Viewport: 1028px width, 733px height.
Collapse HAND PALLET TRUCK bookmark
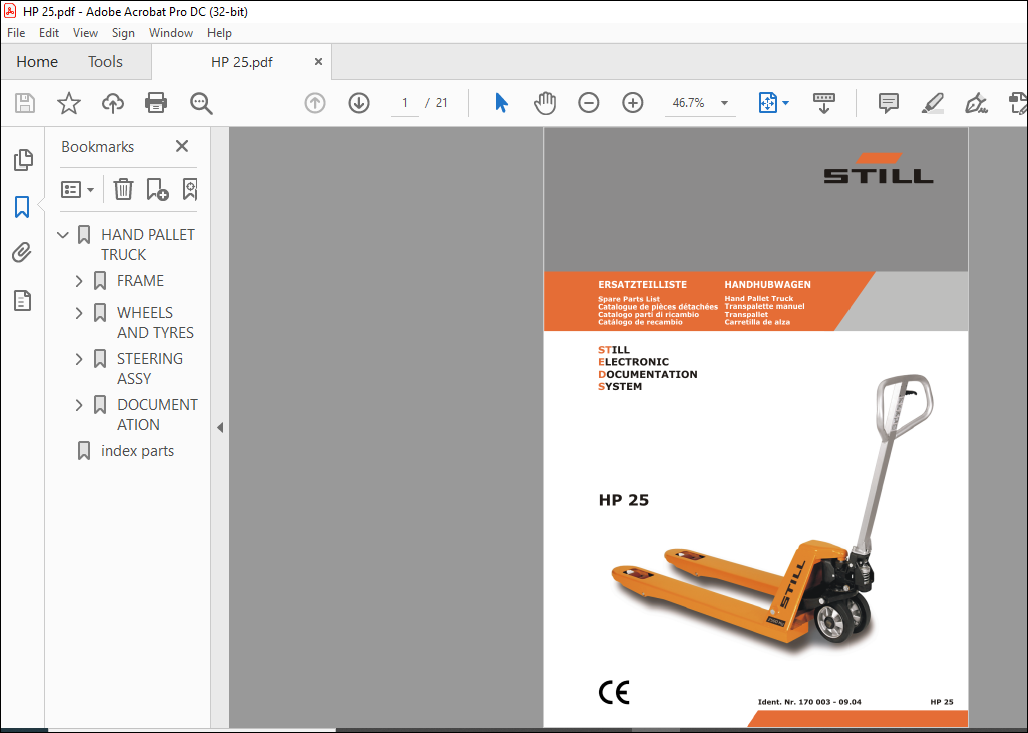(x=63, y=235)
